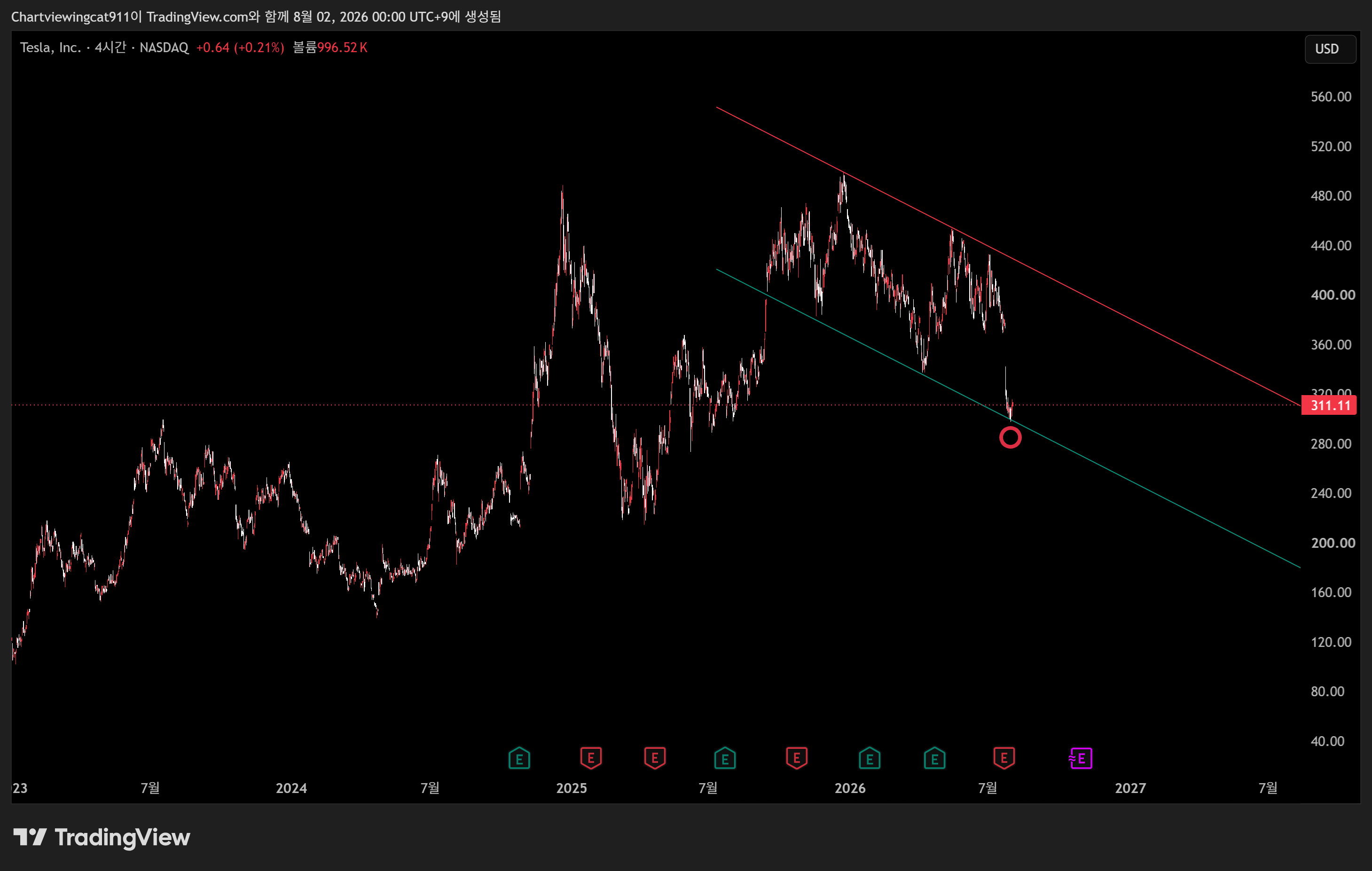Viewport: 1372px width, 871px height.
Task: Click the 400.00 price axis label
Action: (1333, 295)
